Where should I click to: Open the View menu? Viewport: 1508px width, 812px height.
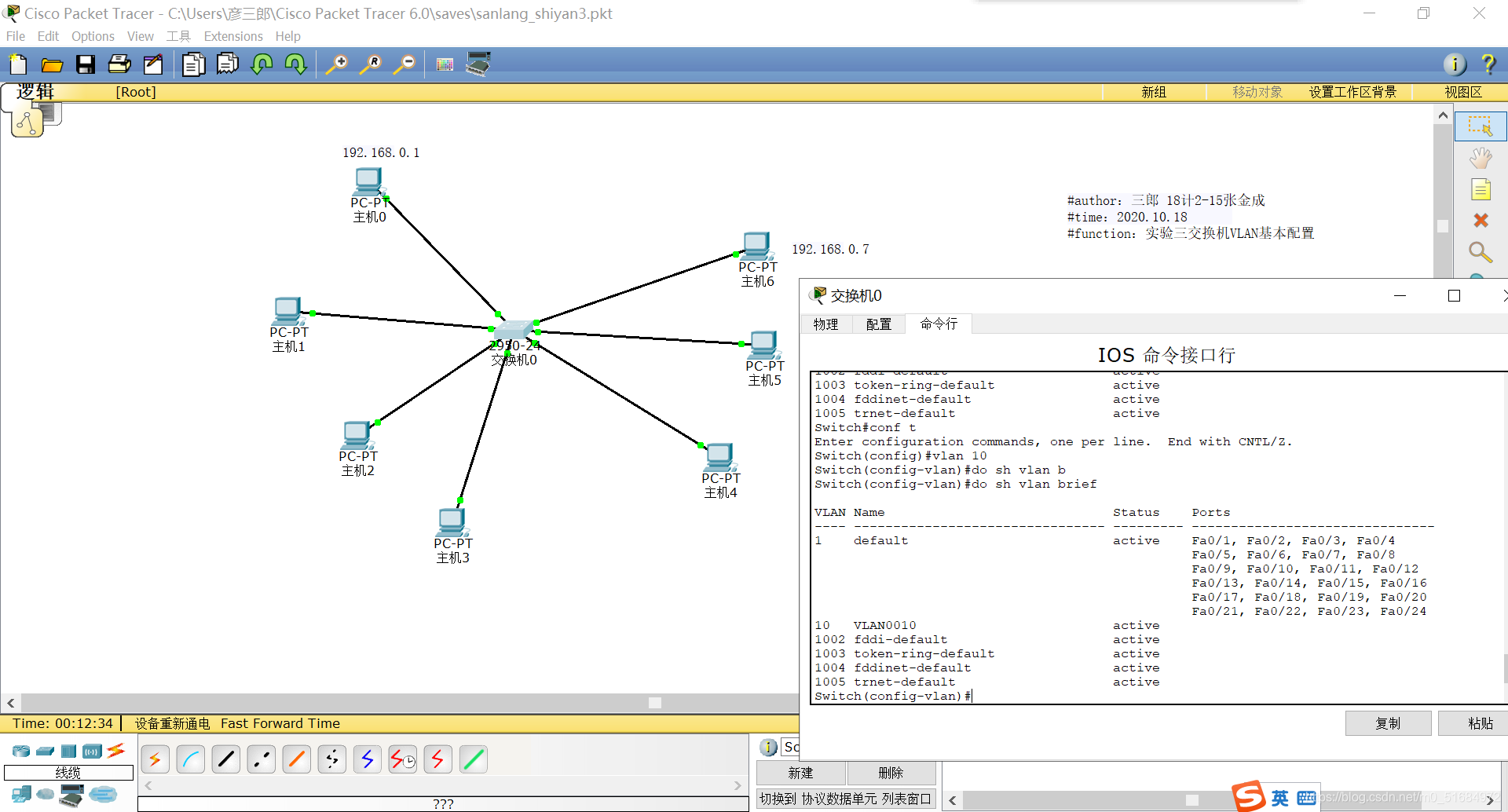pos(141,36)
